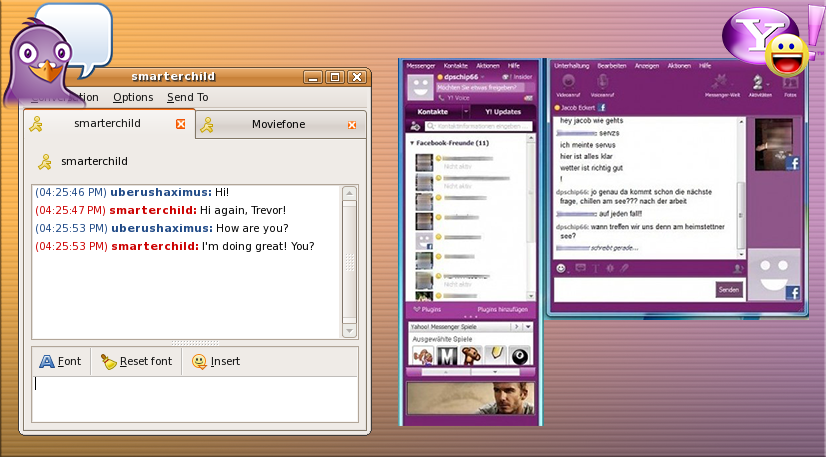Viewport: 826px width, 457px height.
Task: Expand dpschip66 status dropdown arrow
Action: (x=483, y=77)
